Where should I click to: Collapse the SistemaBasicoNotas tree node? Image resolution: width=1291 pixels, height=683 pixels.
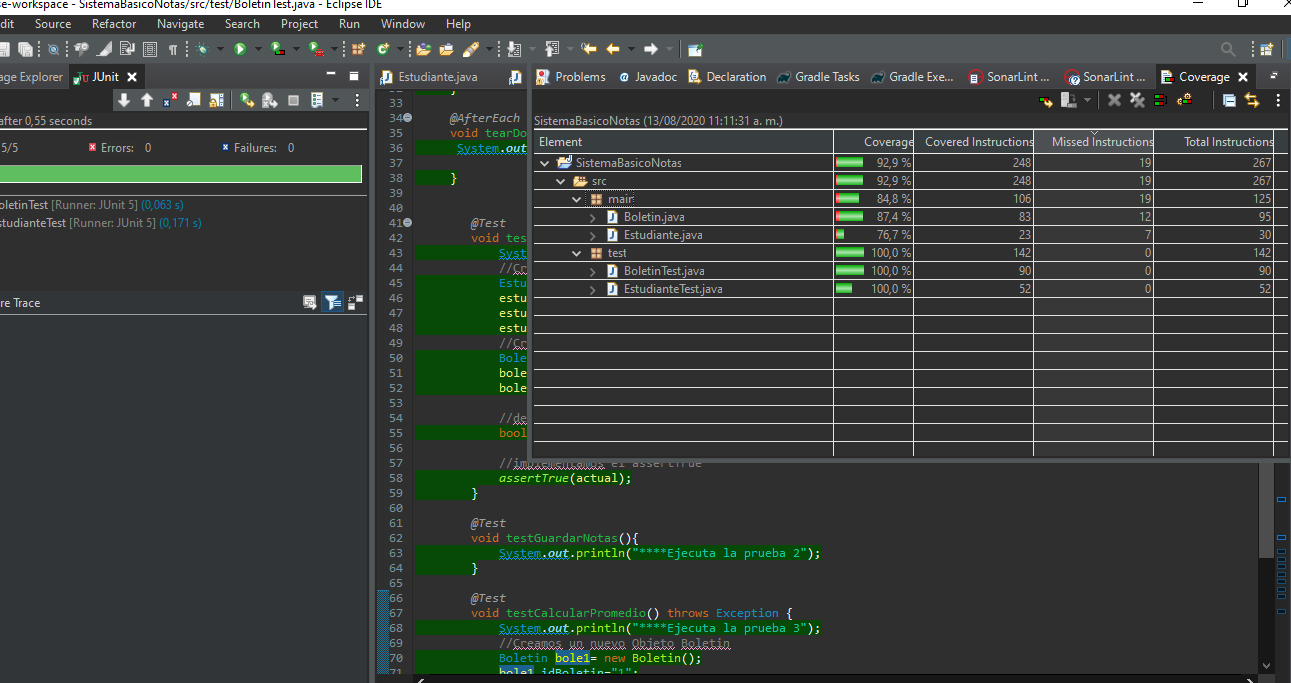pos(545,163)
